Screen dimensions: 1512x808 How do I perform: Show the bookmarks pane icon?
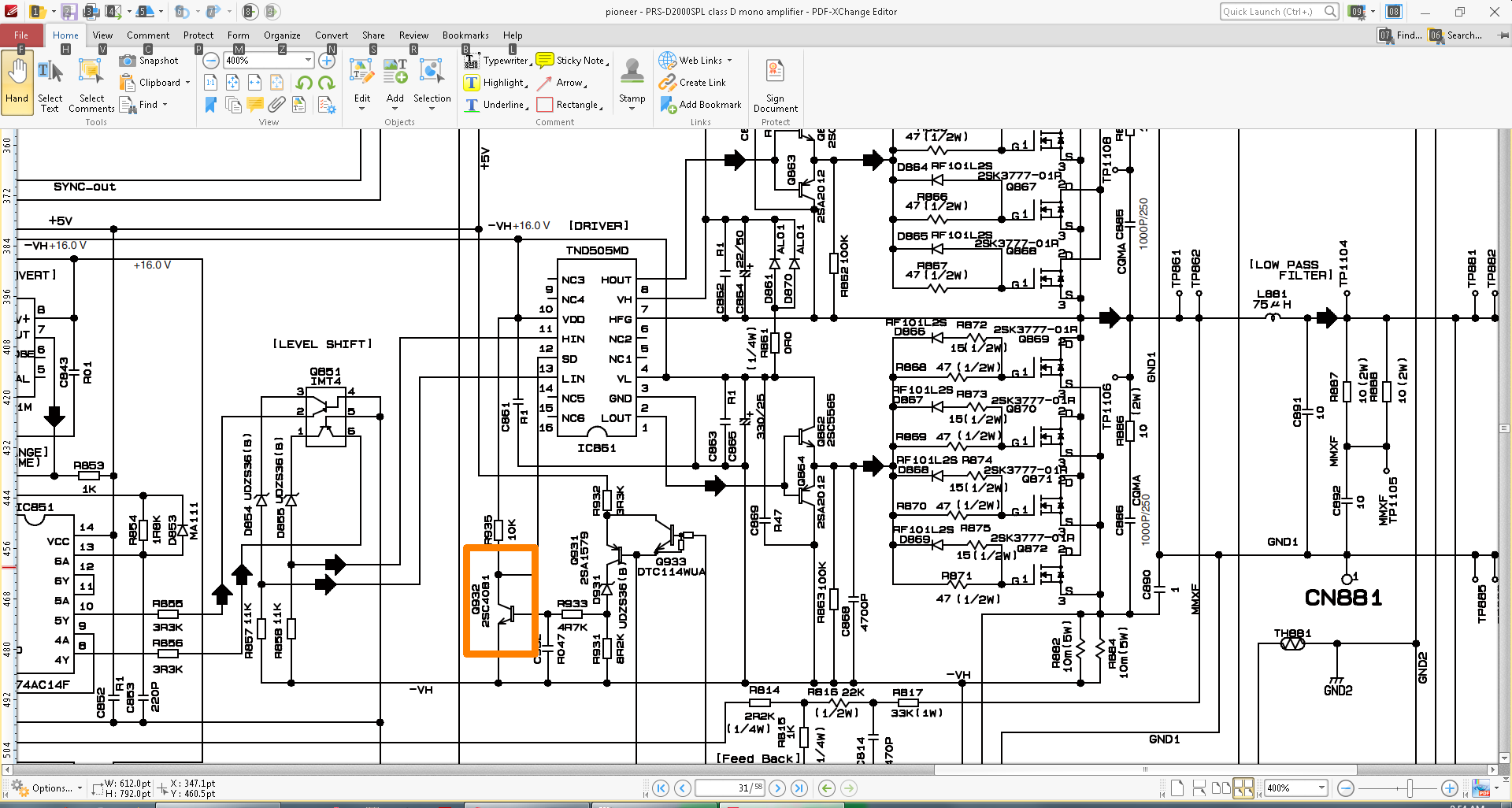(211, 105)
